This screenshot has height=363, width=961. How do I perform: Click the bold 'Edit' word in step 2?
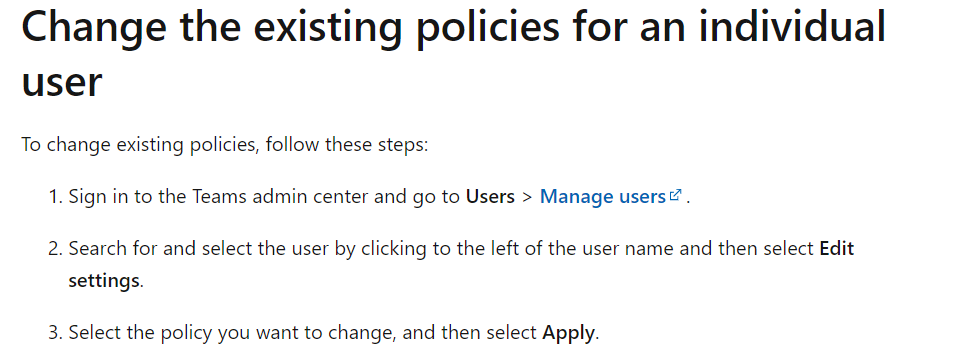(x=837, y=248)
